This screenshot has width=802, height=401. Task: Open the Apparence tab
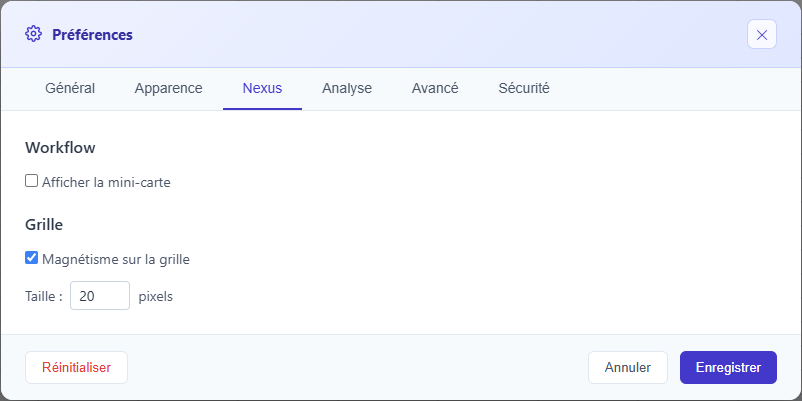(168, 88)
